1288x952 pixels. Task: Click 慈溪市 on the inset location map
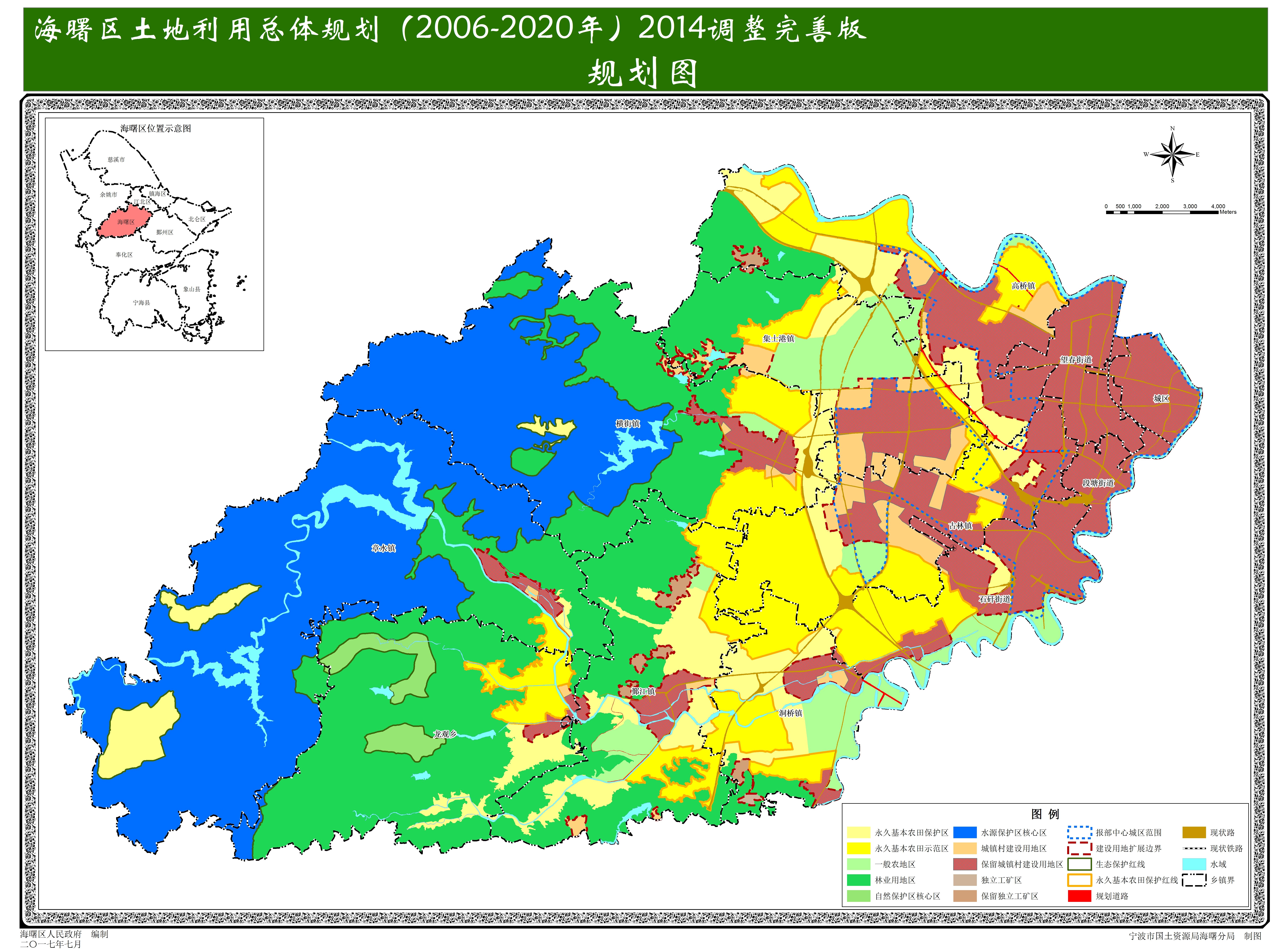[116, 160]
